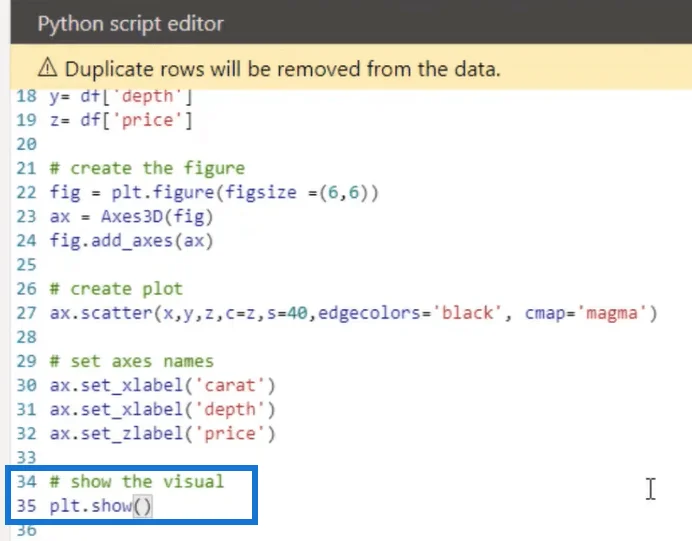The height and width of the screenshot is (541, 692).
Task: Click the 'ax = Axes3D(fig)' line
Action: click(x=132, y=217)
